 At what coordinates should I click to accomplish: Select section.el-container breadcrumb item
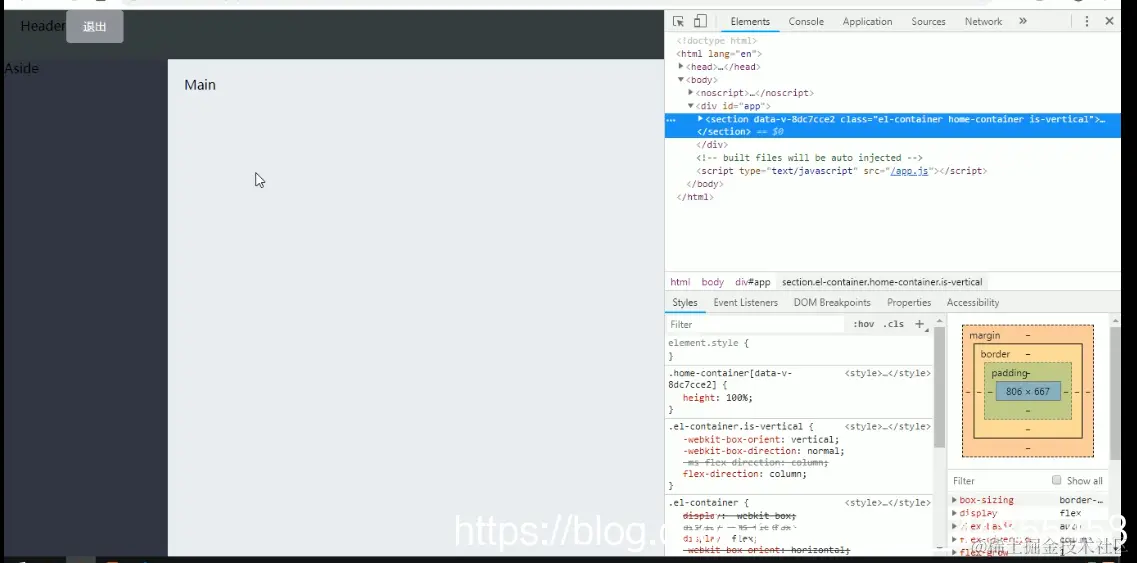click(882, 282)
